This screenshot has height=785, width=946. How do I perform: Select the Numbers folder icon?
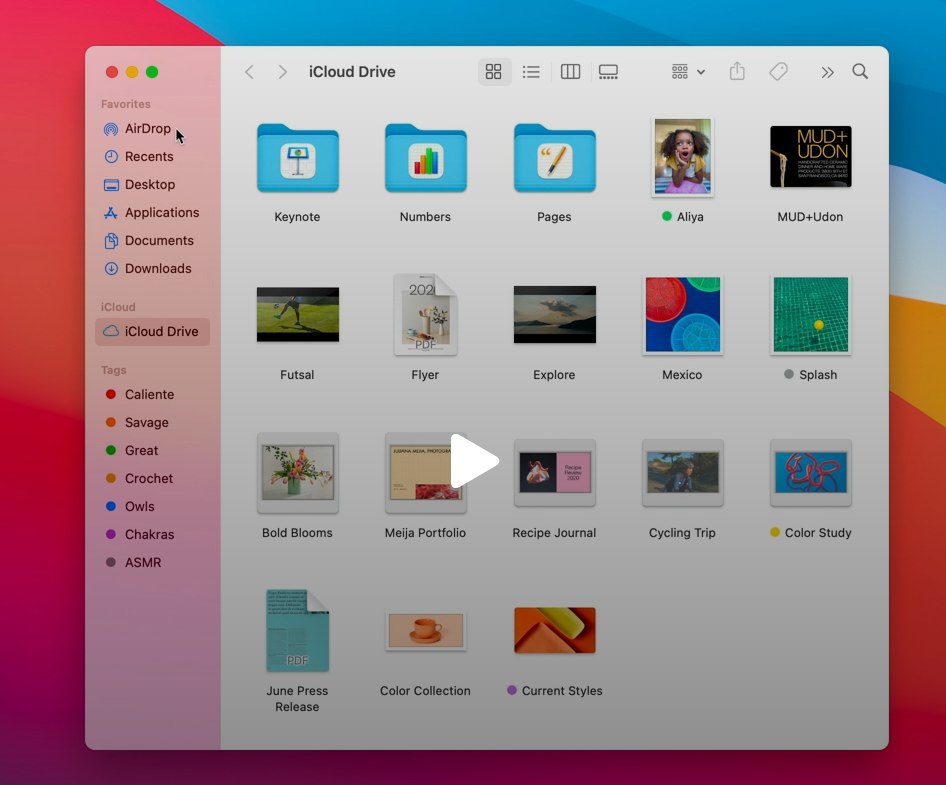425,158
